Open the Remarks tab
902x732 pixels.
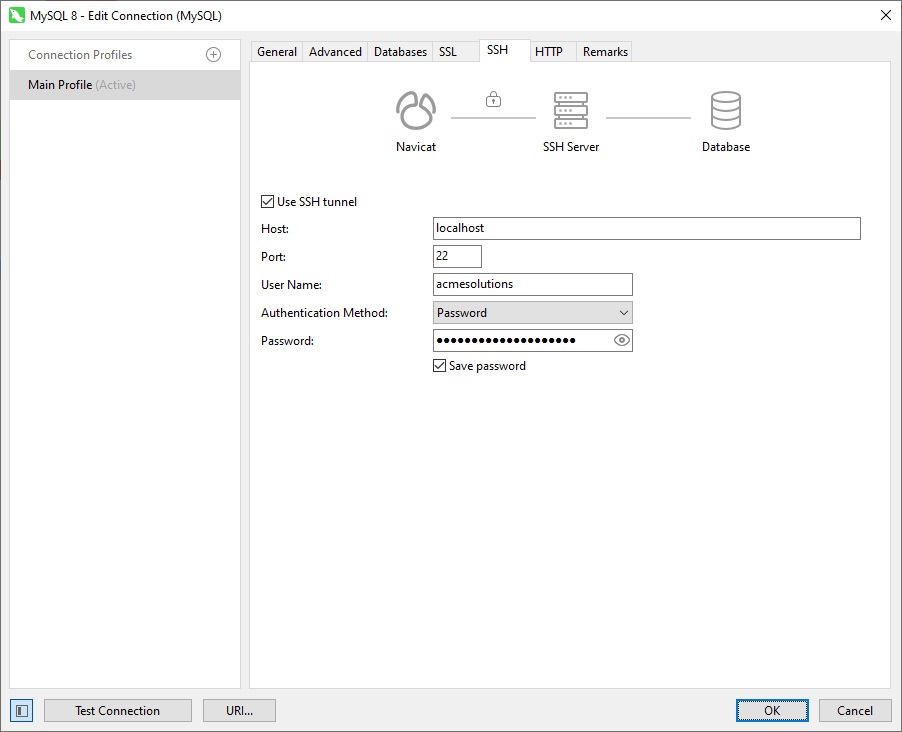point(605,52)
